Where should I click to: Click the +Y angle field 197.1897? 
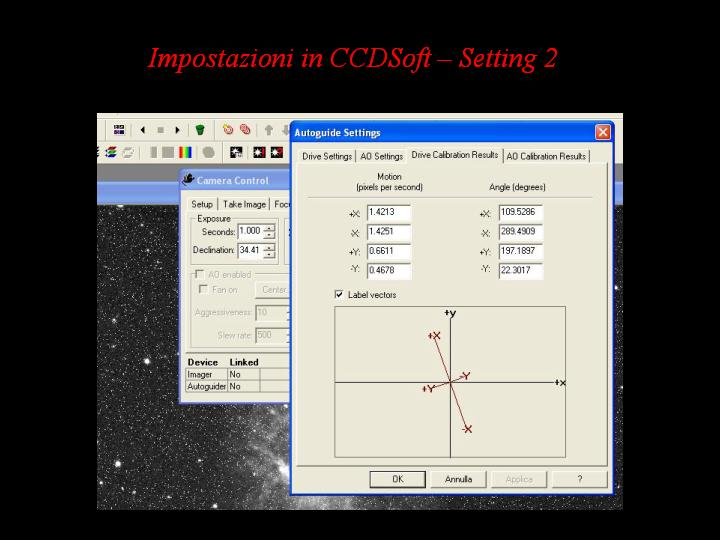[521, 252]
